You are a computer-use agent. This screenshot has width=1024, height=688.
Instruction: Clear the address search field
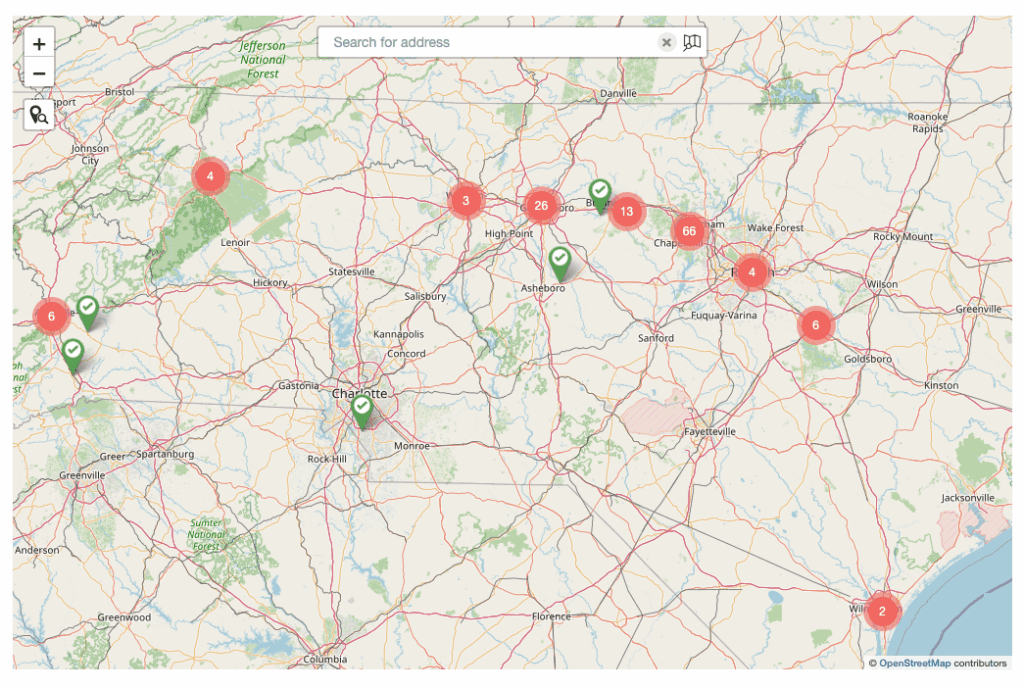click(666, 42)
